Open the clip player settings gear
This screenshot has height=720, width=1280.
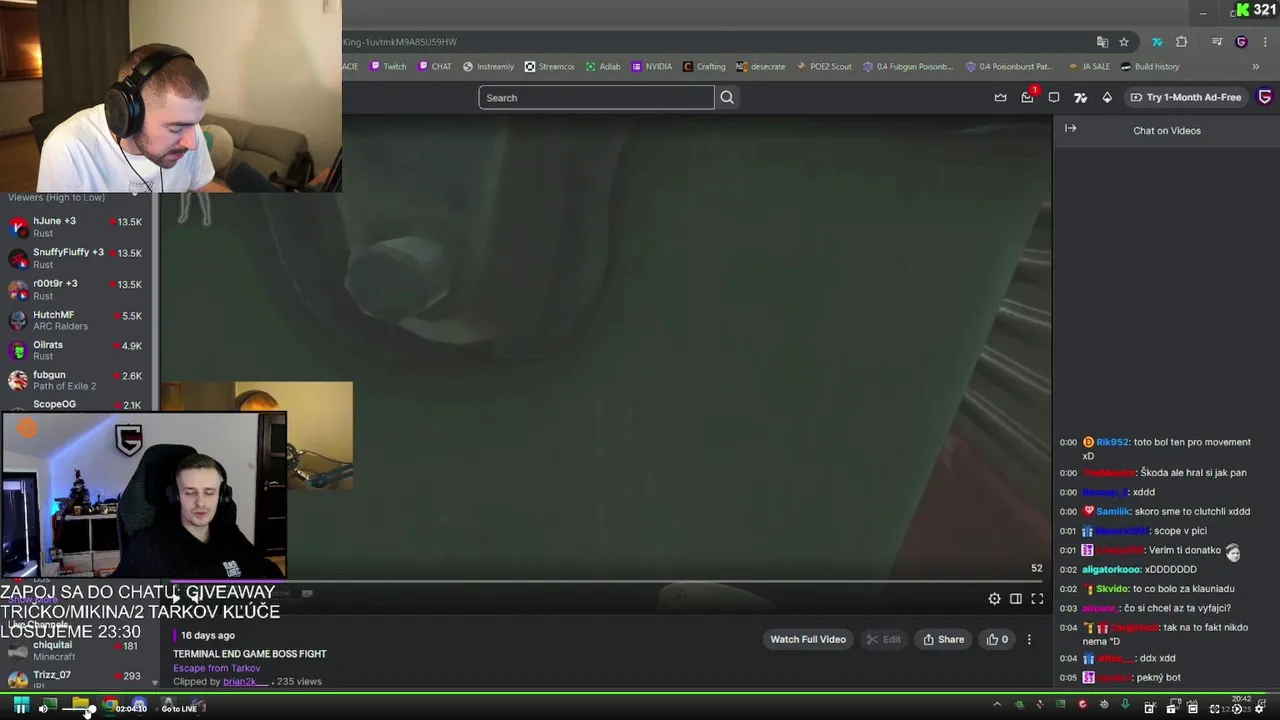[x=994, y=599]
